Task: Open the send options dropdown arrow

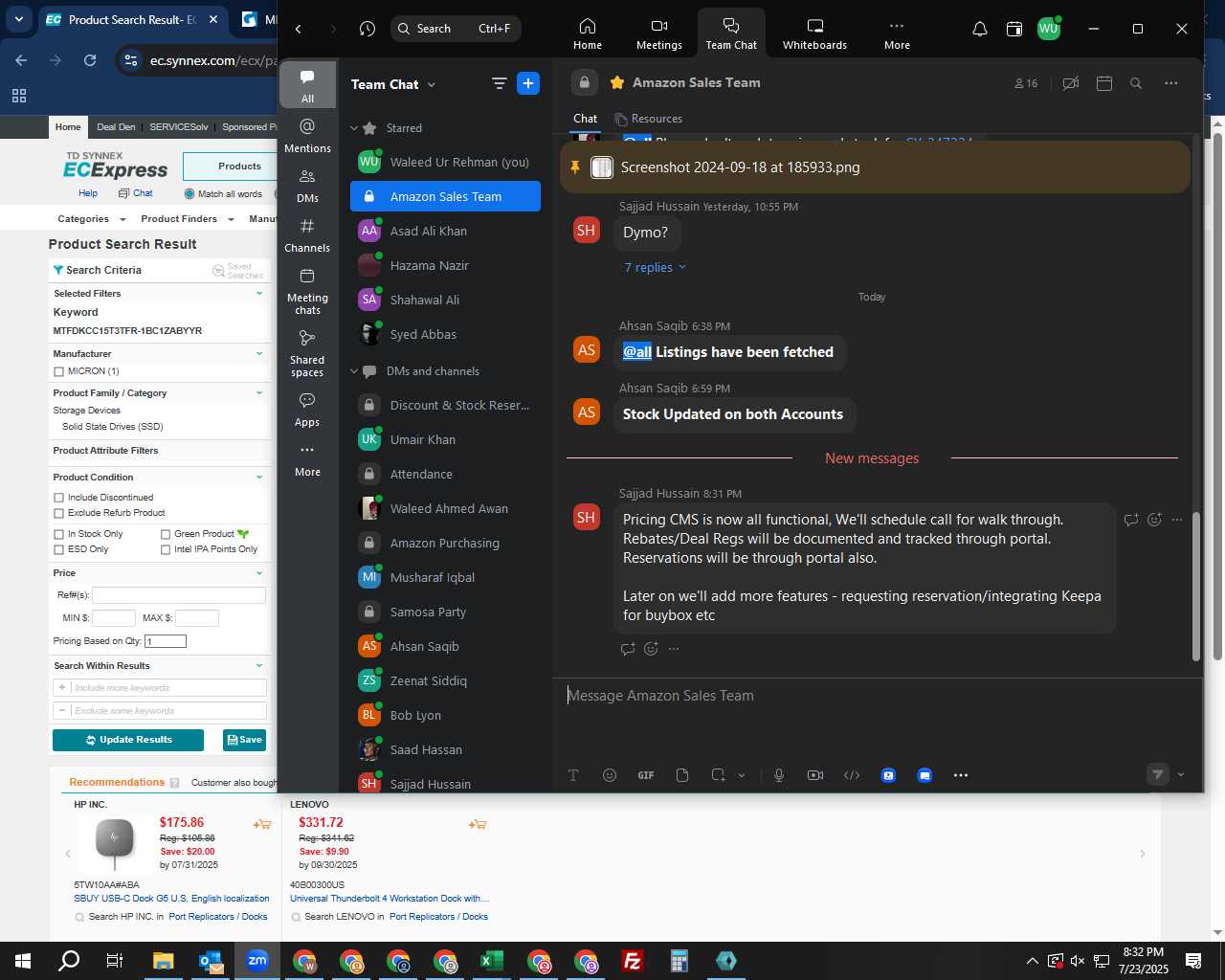Action: point(1181,775)
